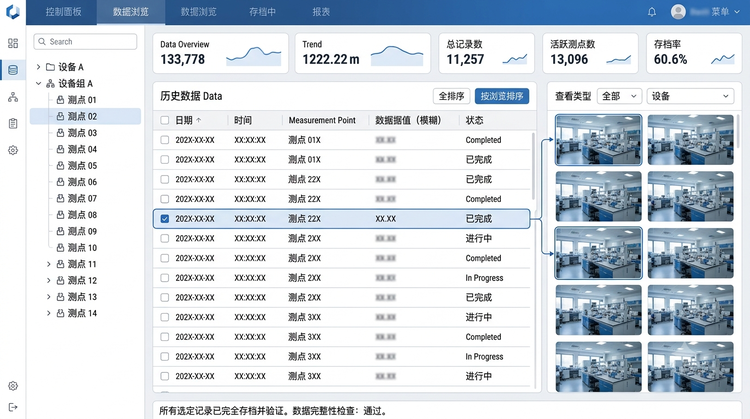Click the Search input field
Screen dimensions: 750x419
(x=85, y=42)
